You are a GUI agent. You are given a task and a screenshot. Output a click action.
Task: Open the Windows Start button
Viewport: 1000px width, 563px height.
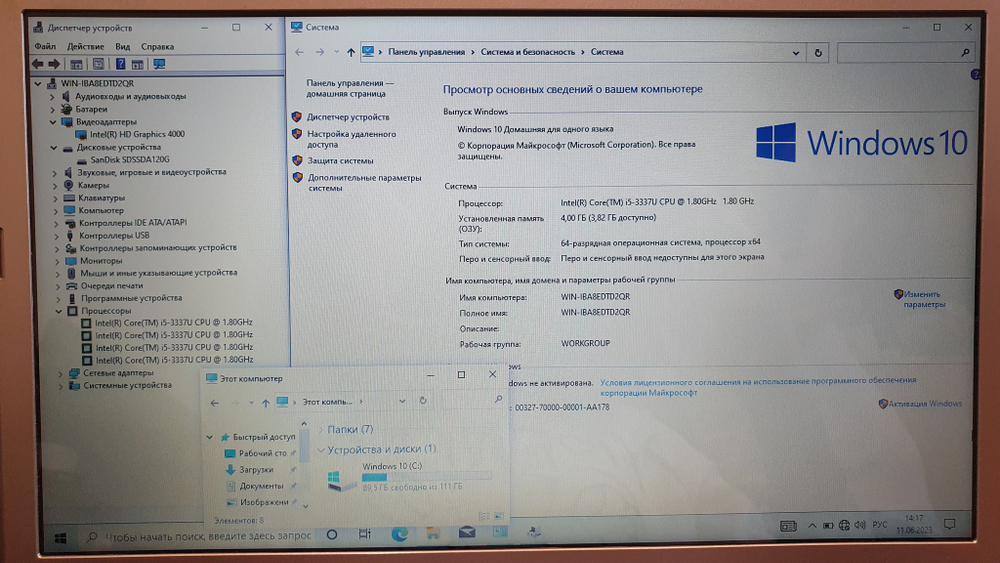coord(61,538)
